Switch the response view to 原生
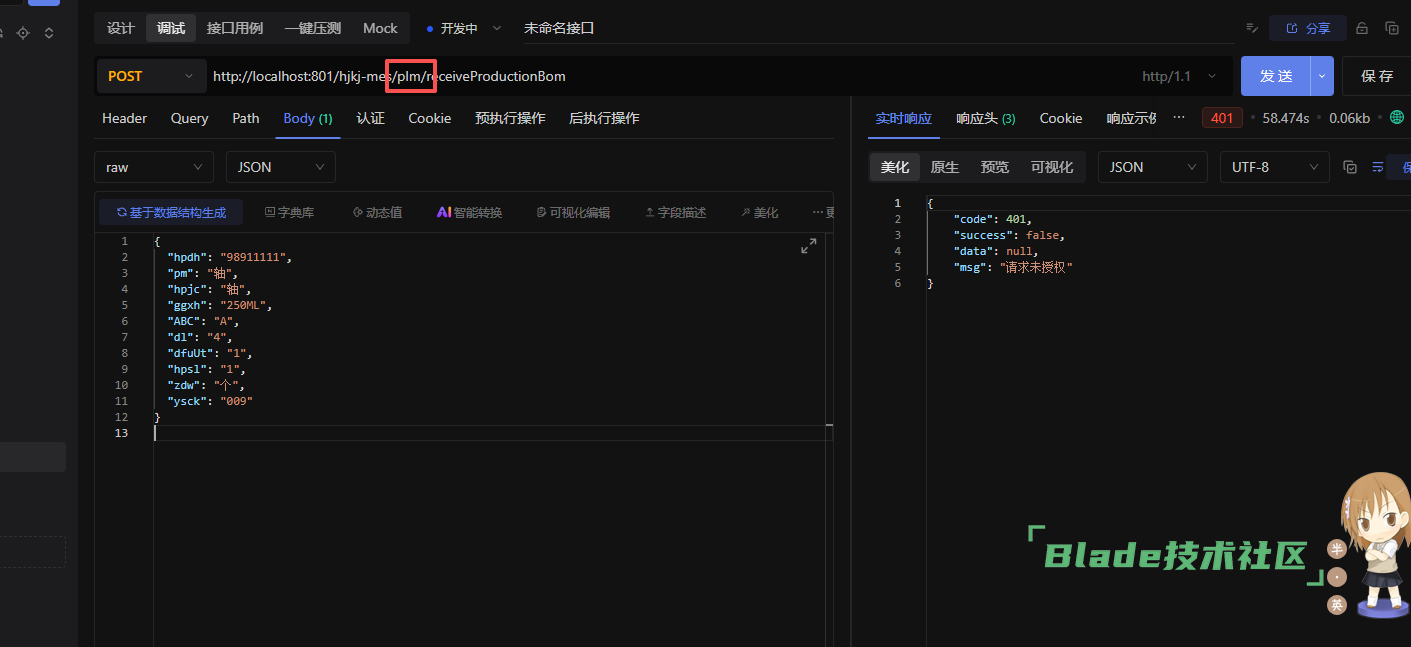 pyautogui.click(x=944, y=167)
